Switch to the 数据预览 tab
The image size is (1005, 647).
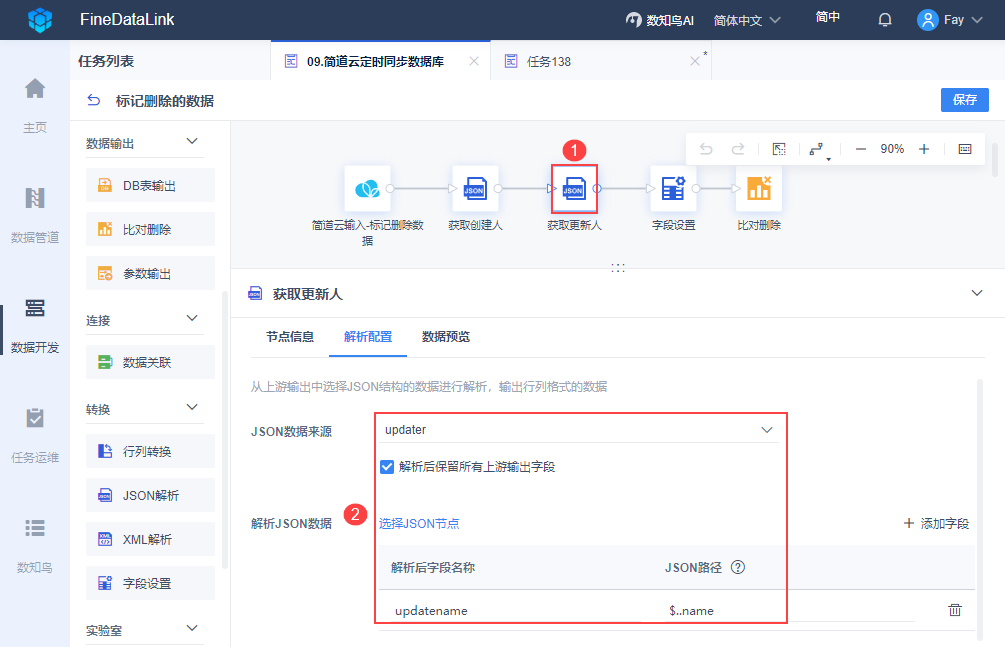pyautogui.click(x=445, y=337)
